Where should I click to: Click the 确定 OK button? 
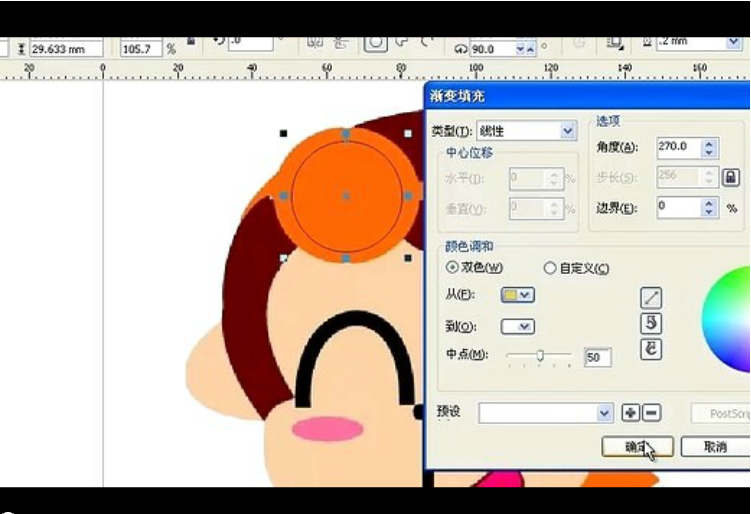637,446
